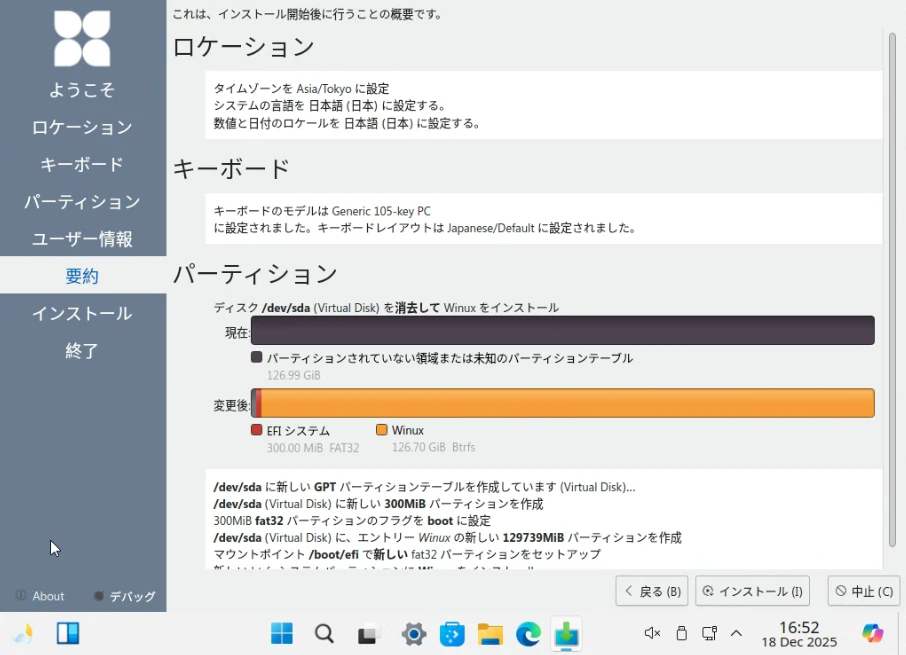Open パーティション step in sidebar
The width and height of the screenshot is (906, 655).
[x=82, y=202]
